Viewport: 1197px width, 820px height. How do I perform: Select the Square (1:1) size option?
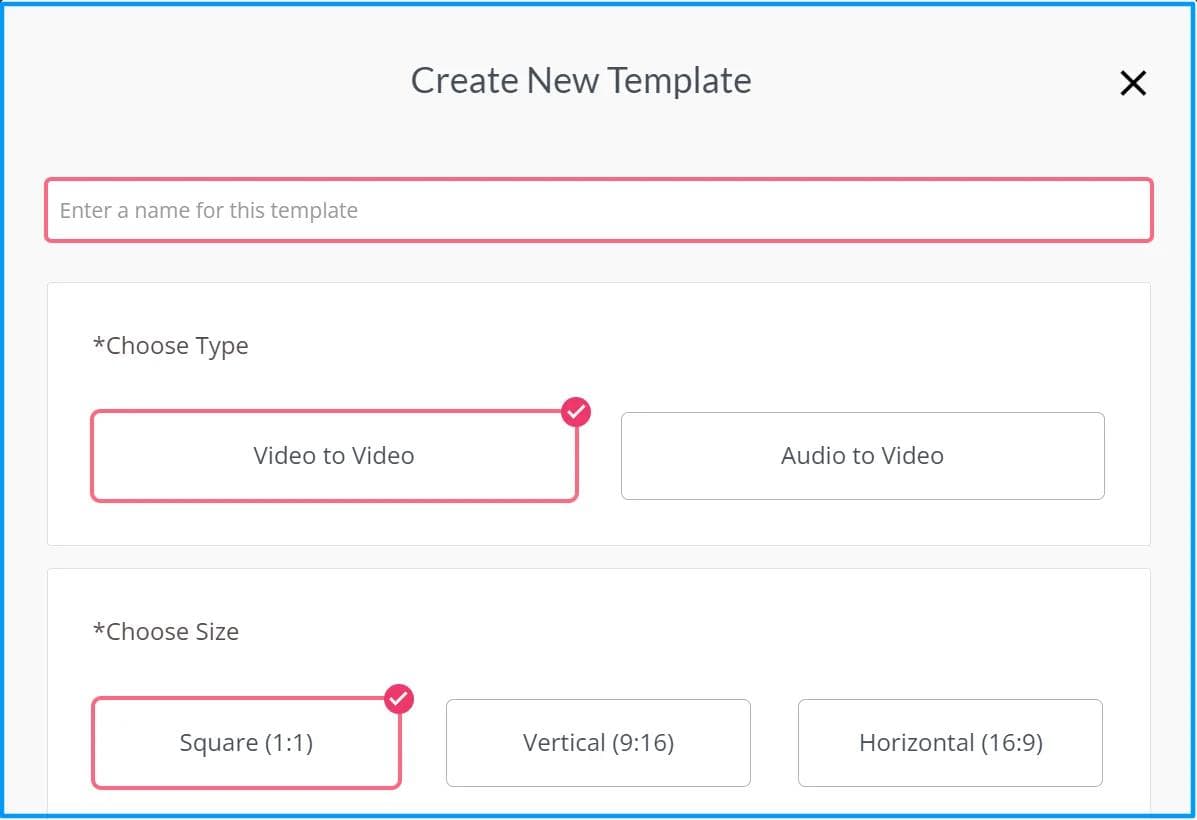246,743
